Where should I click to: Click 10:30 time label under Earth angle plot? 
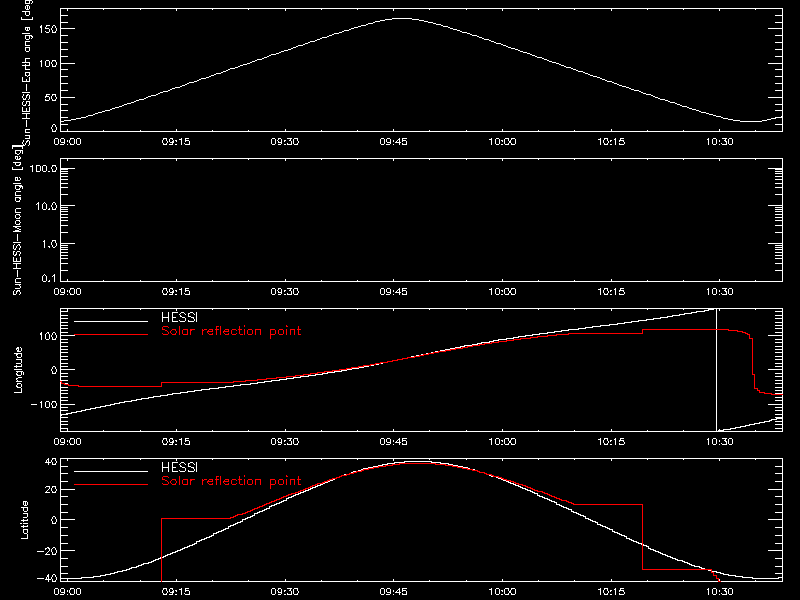(719, 142)
